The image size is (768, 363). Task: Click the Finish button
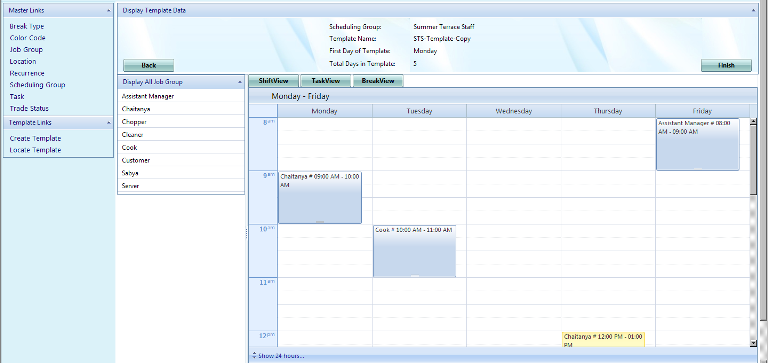pyautogui.click(x=726, y=66)
